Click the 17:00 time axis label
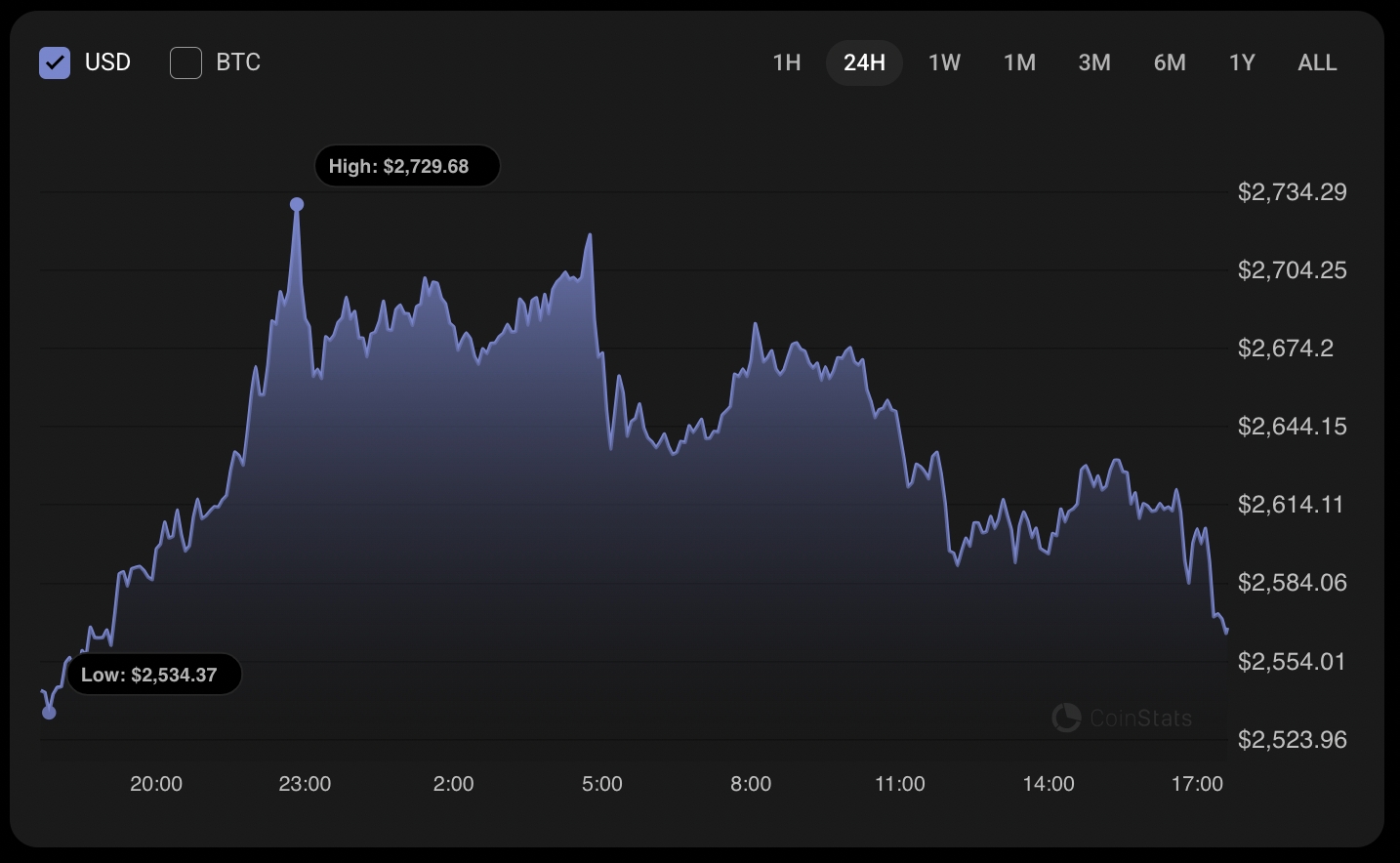 pos(1197,784)
